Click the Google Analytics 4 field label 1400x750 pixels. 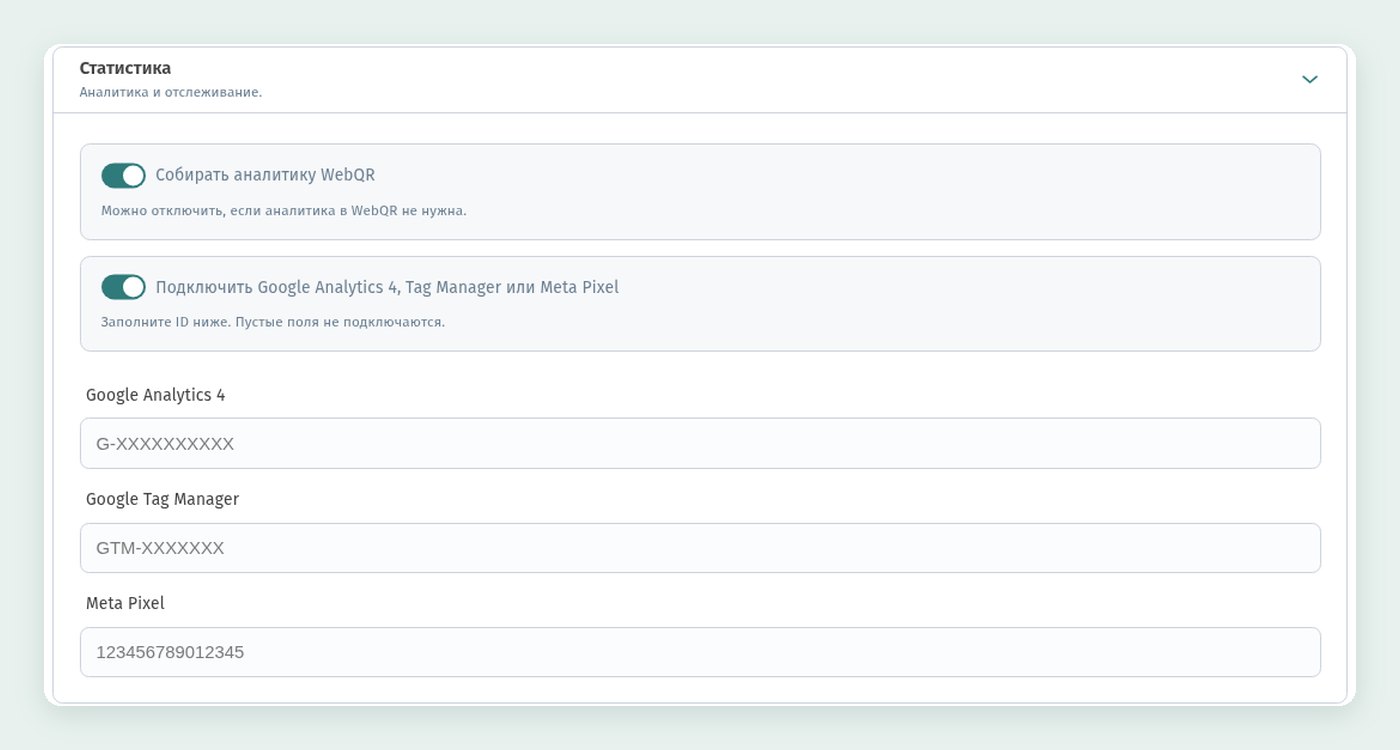click(x=156, y=395)
